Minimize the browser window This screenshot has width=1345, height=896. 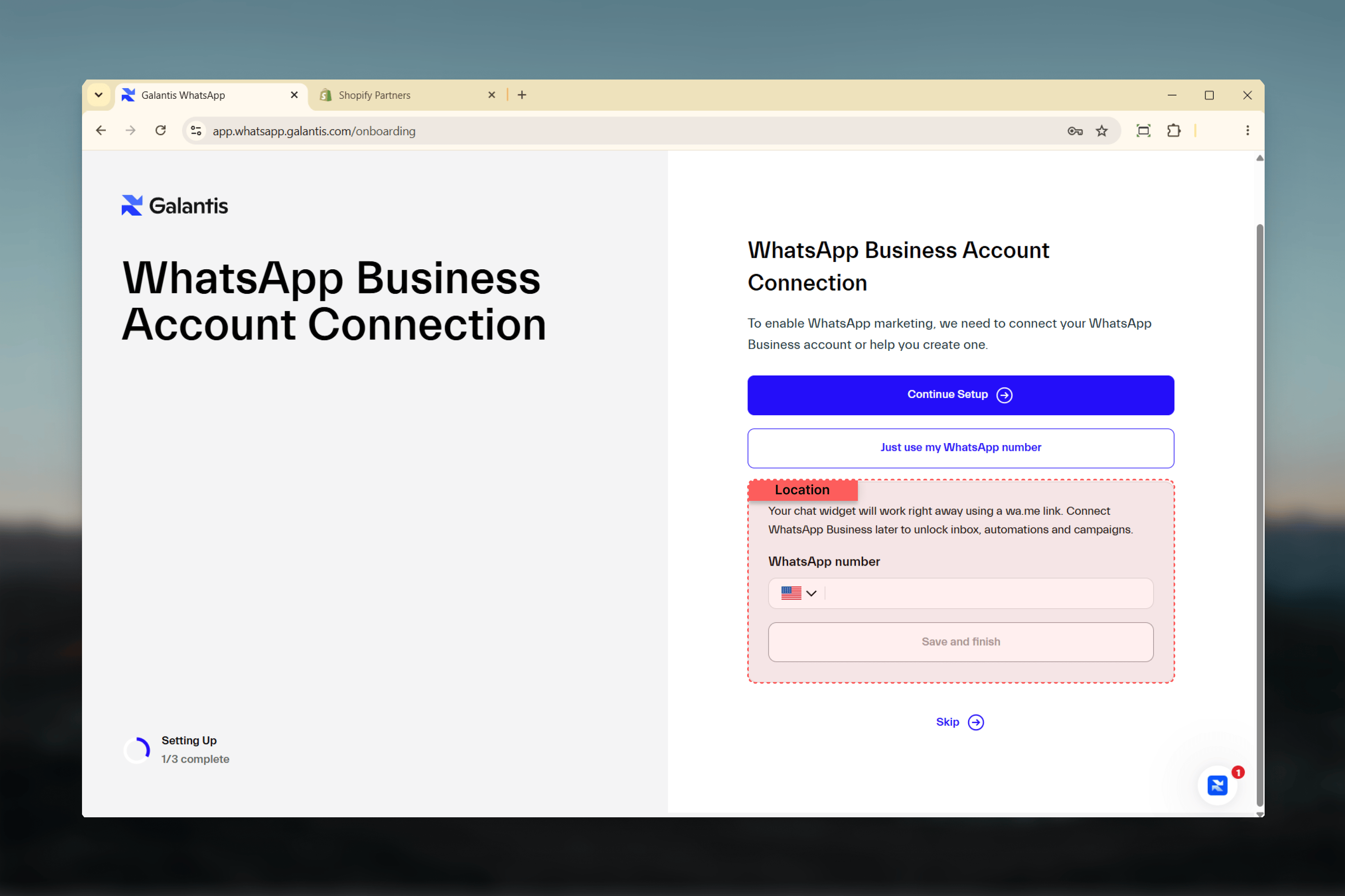click(1172, 95)
